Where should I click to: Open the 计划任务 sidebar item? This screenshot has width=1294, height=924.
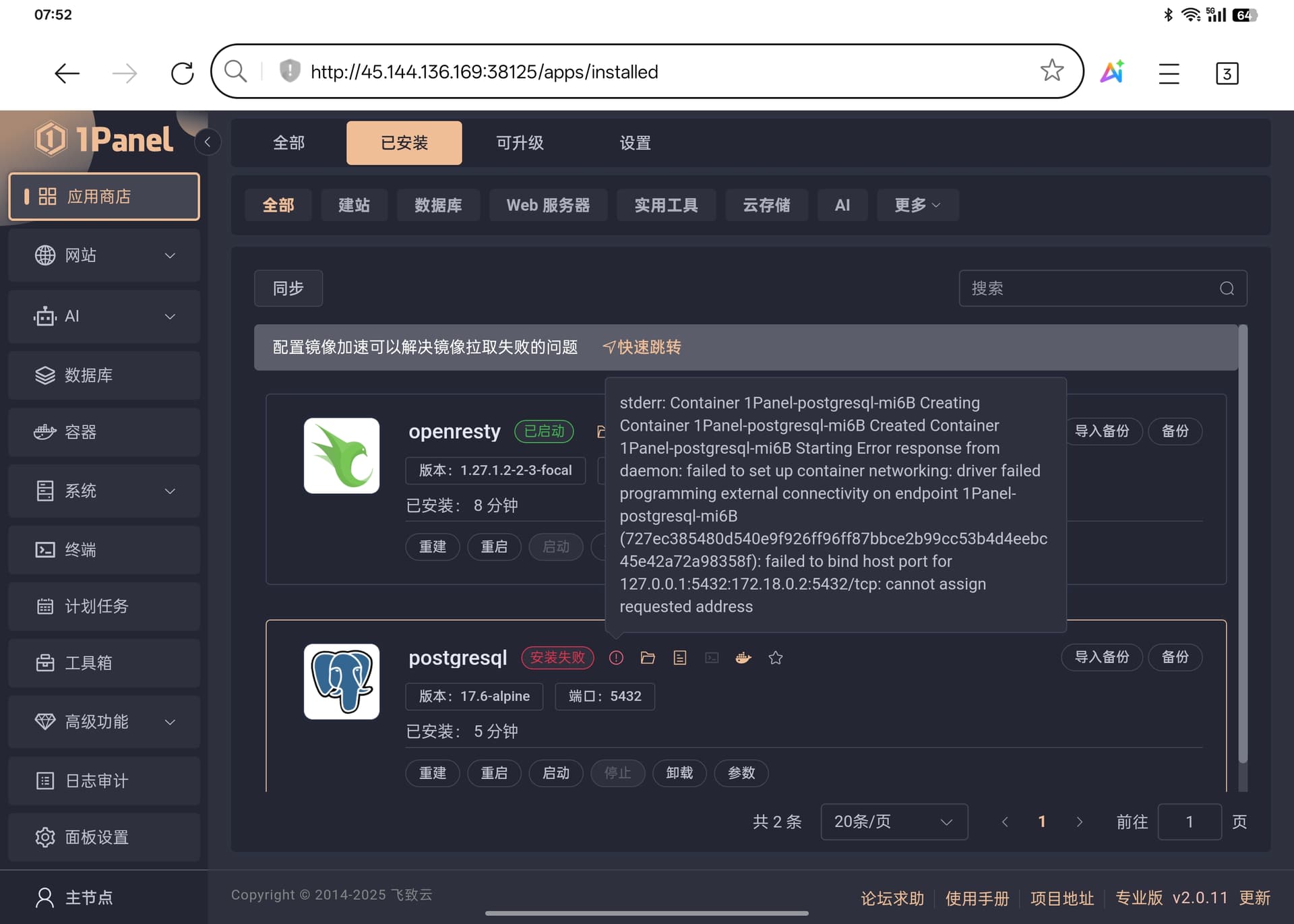104,607
